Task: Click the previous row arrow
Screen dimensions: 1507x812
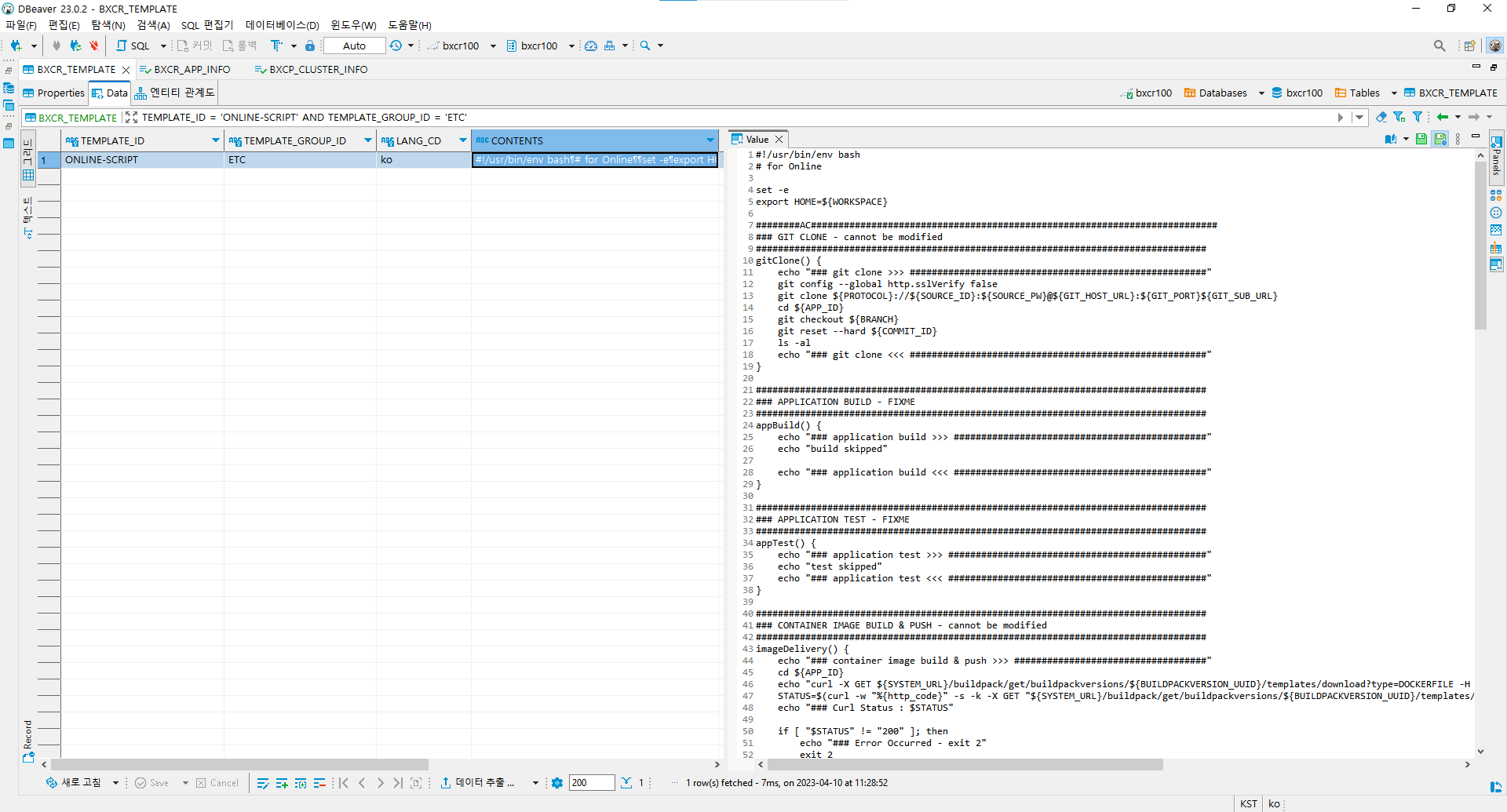Action: (362, 783)
